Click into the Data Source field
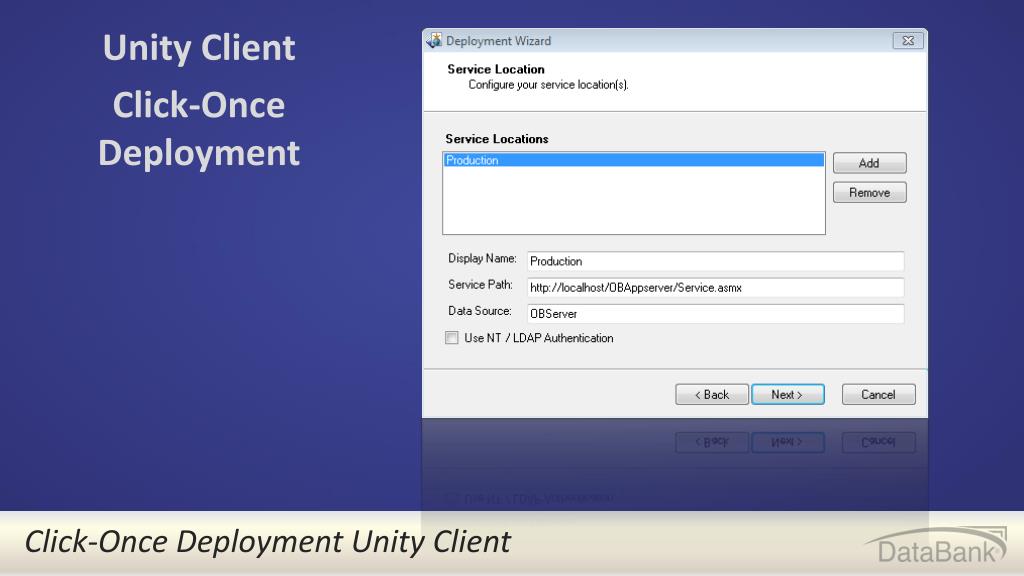This screenshot has width=1024, height=576. click(715, 313)
